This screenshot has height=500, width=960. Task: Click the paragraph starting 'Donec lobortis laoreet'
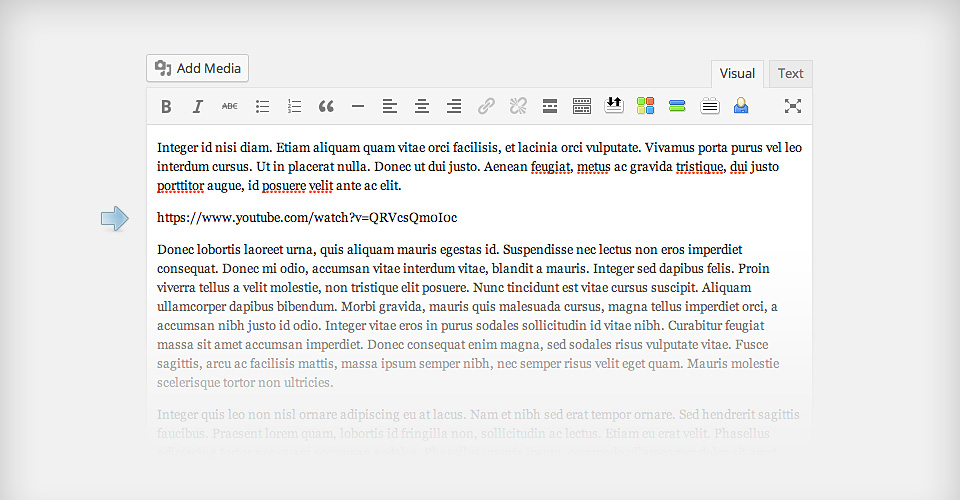(x=468, y=316)
